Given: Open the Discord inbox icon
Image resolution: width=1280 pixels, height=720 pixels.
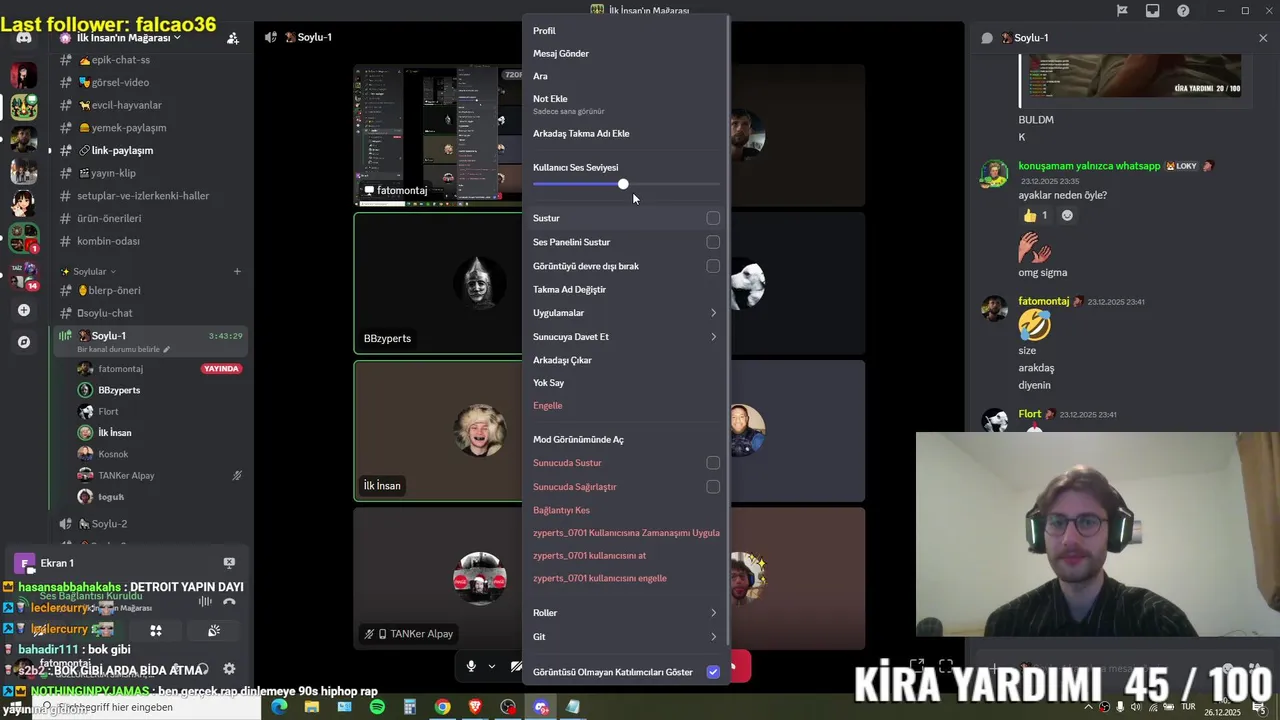Looking at the screenshot, I should coord(1153,11).
